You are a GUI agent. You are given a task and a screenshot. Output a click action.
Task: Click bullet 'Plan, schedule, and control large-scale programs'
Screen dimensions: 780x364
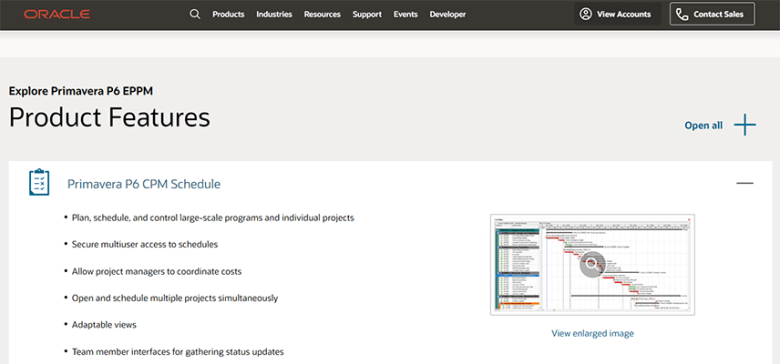click(213, 218)
